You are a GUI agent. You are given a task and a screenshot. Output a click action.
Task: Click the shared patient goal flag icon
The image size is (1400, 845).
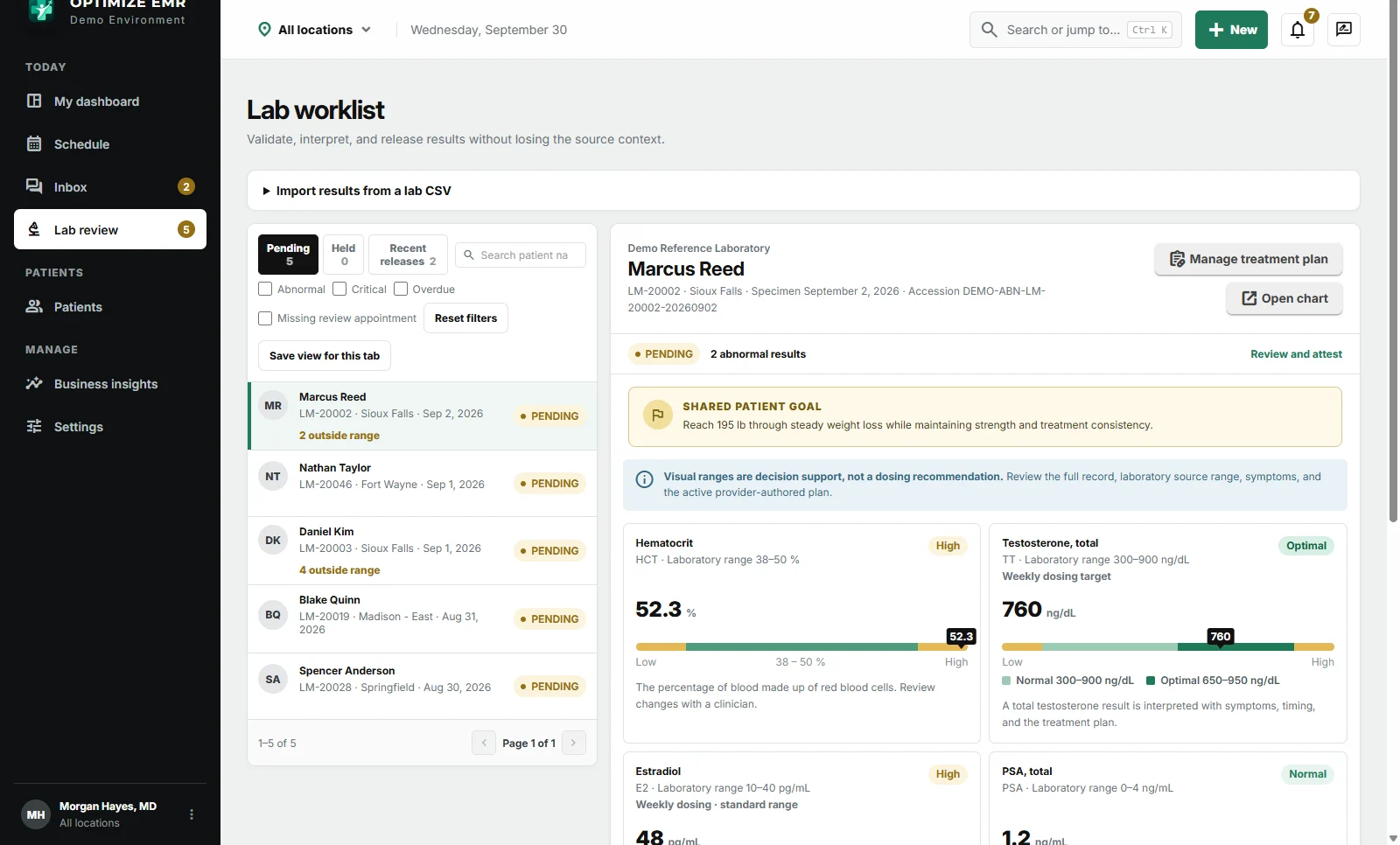coord(658,416)
